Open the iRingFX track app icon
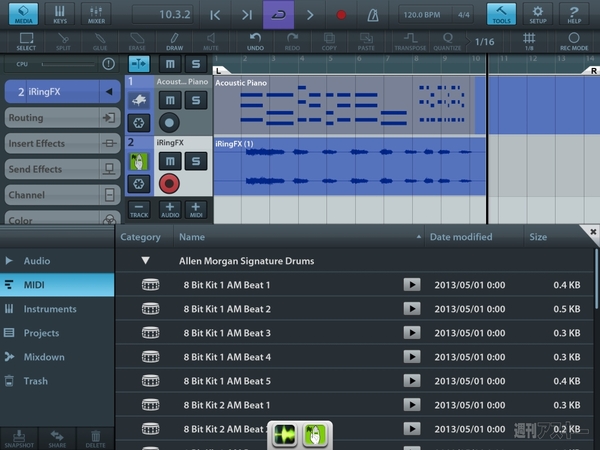 (139, 161)
